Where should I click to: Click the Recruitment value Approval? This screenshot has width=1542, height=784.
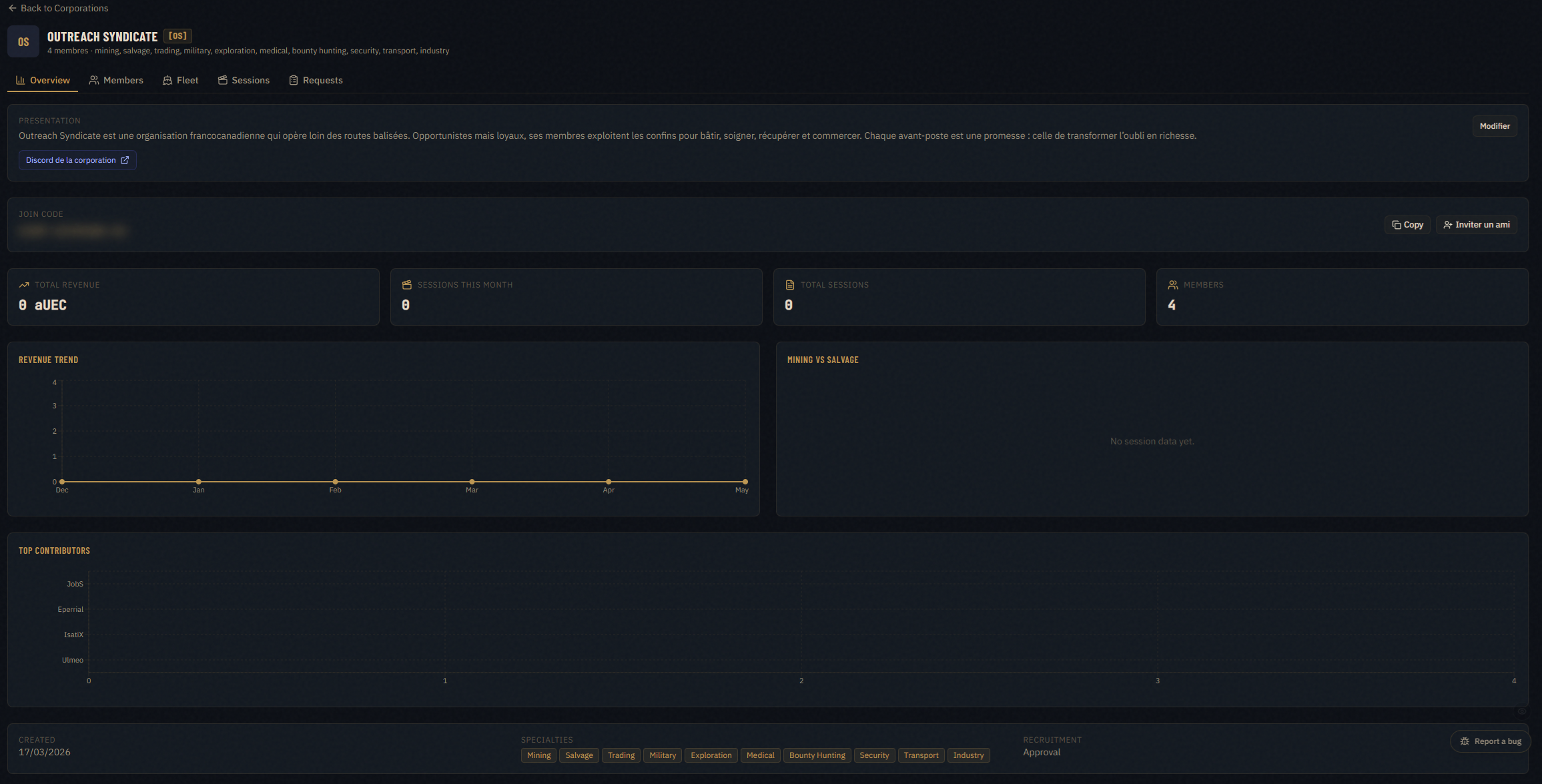click(1042, 752)
